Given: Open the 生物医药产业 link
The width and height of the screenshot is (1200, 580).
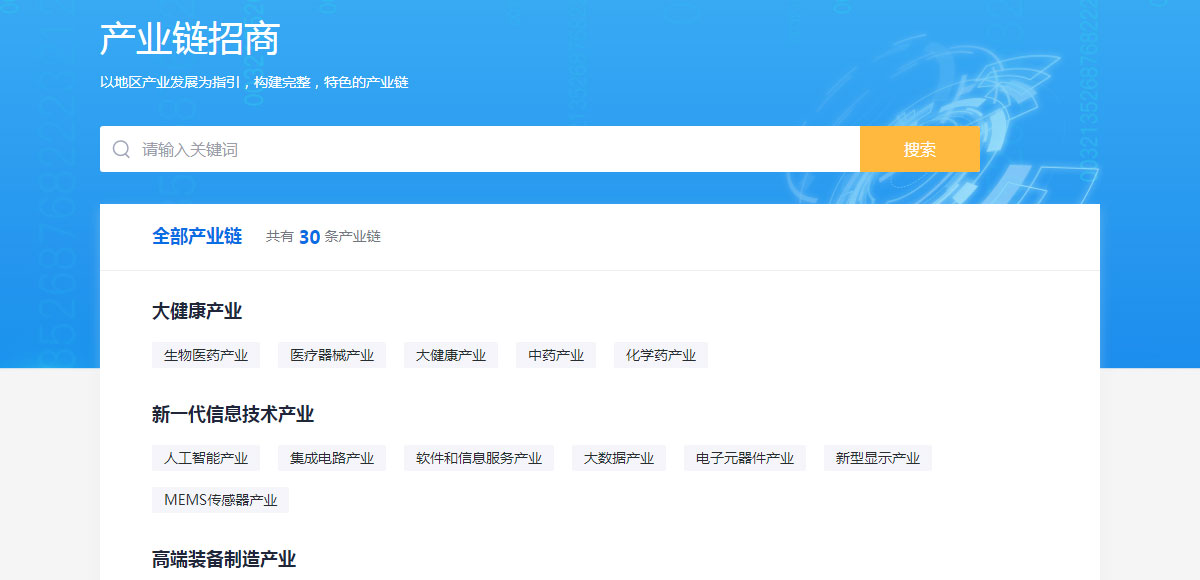Looking at the screenshot, I should (206, 354).
